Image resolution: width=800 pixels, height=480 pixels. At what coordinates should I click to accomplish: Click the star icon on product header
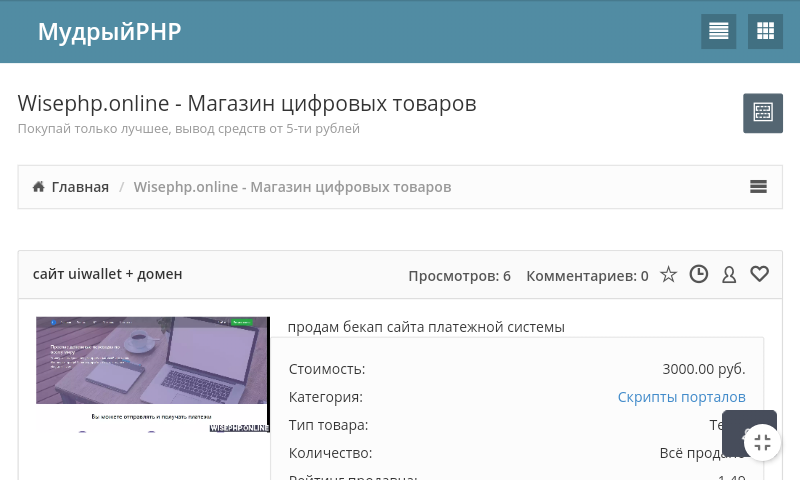click(668, 274)
